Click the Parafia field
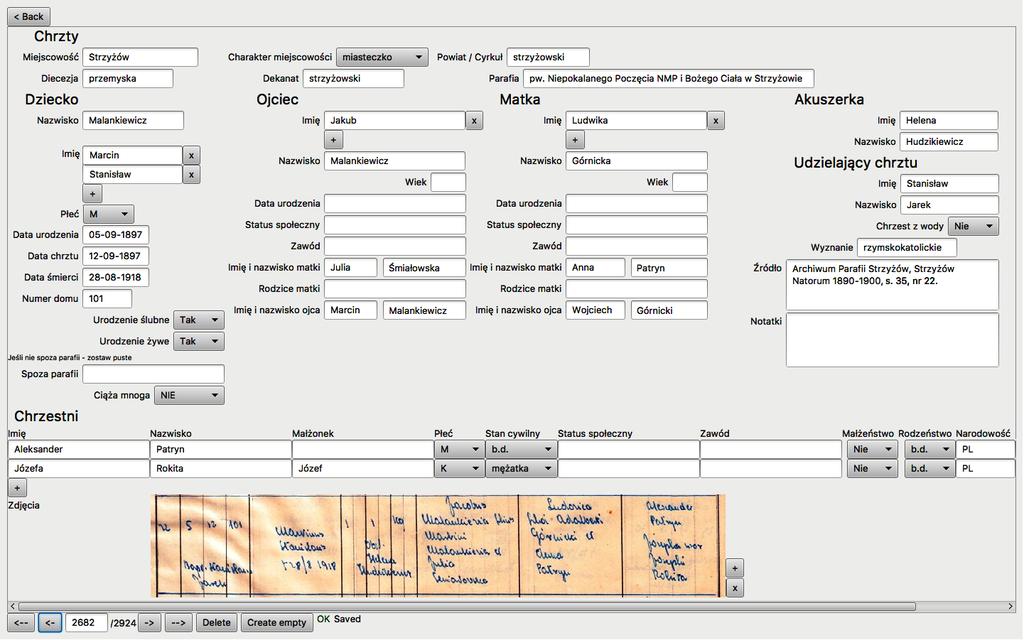 668,78
